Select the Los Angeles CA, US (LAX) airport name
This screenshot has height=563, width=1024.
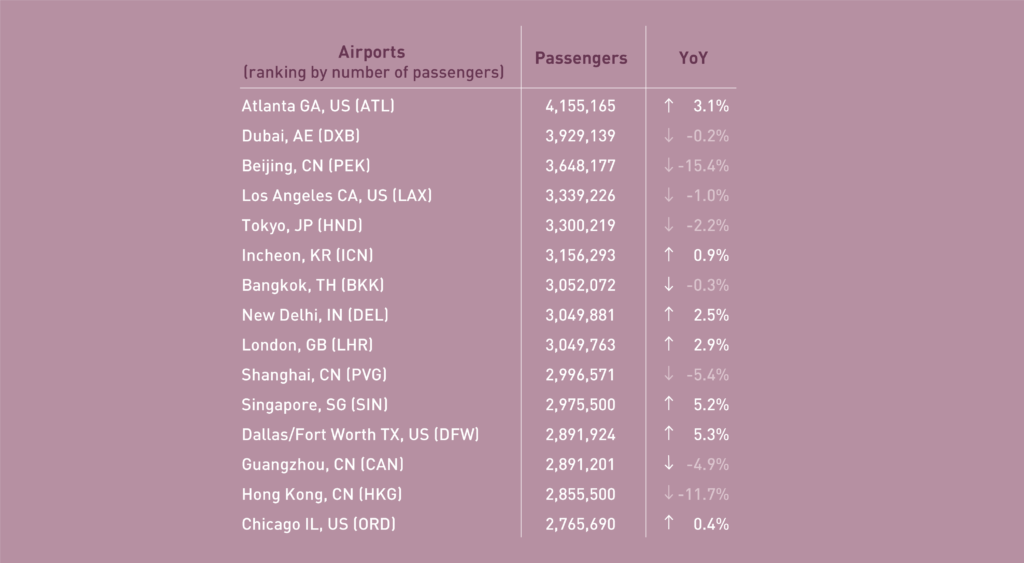[x=337, y=195]
